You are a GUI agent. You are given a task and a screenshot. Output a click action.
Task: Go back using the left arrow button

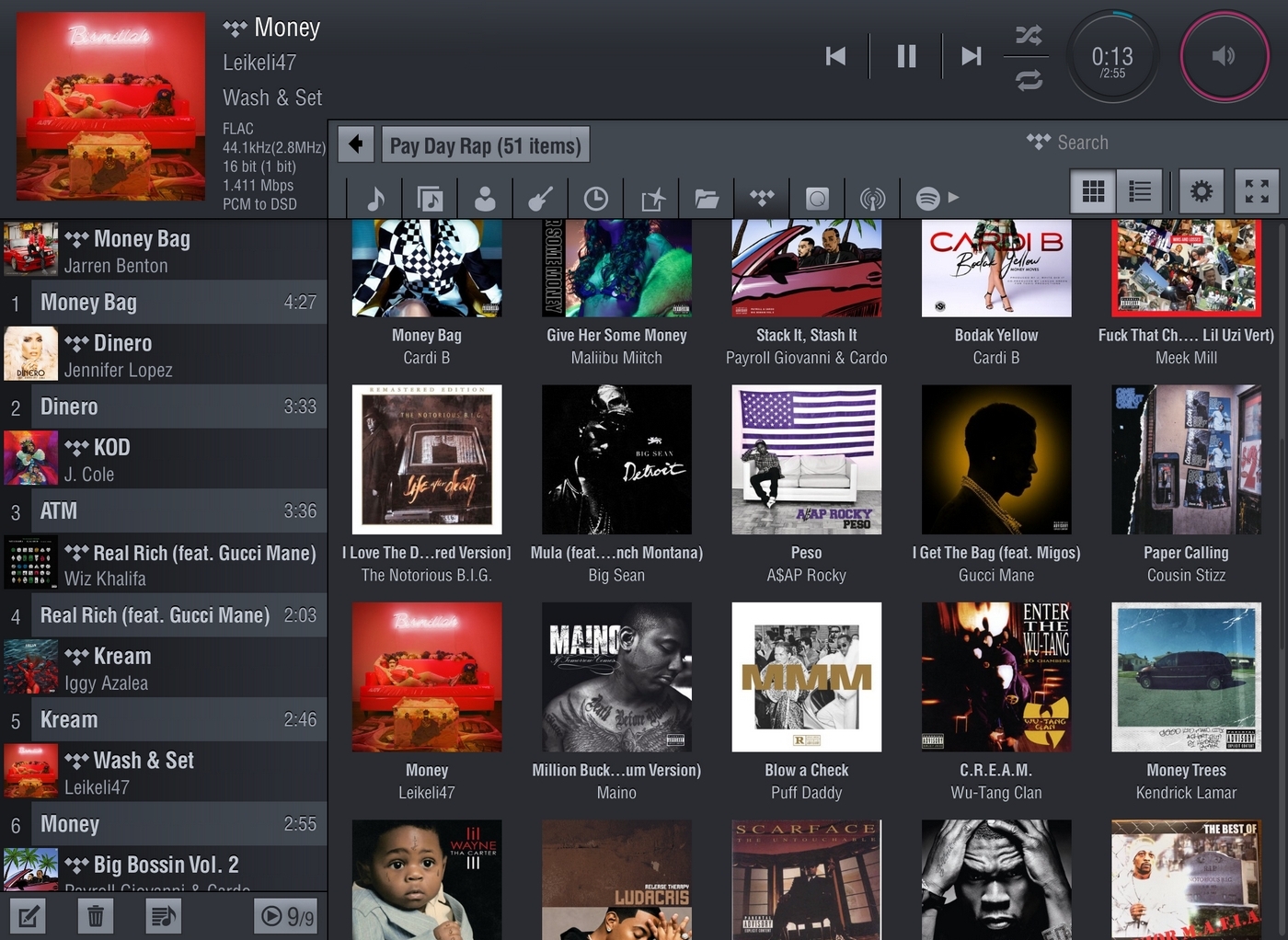pos(356,144)
